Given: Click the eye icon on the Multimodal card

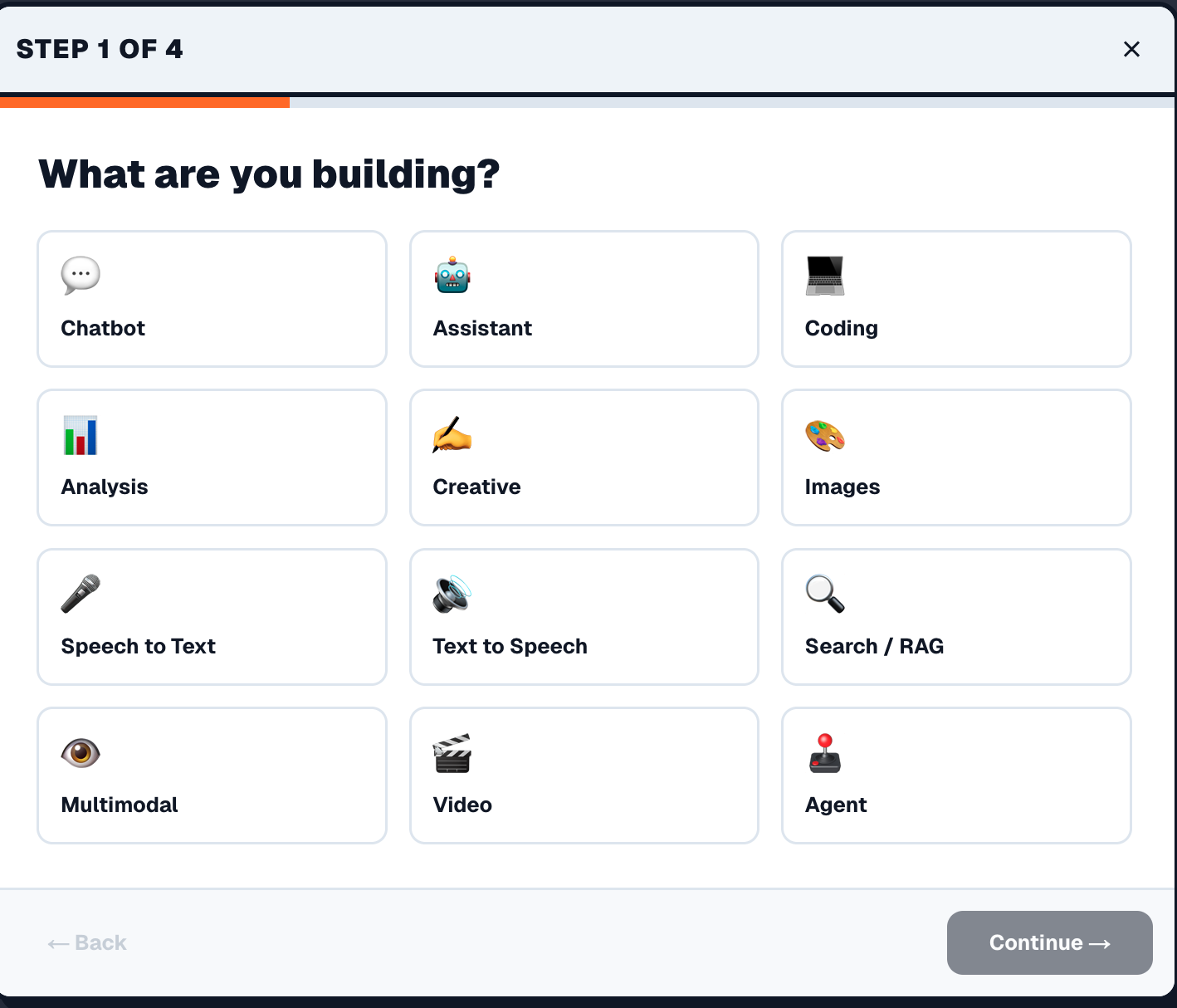Looking at the screenshot, I should [80, 752].
